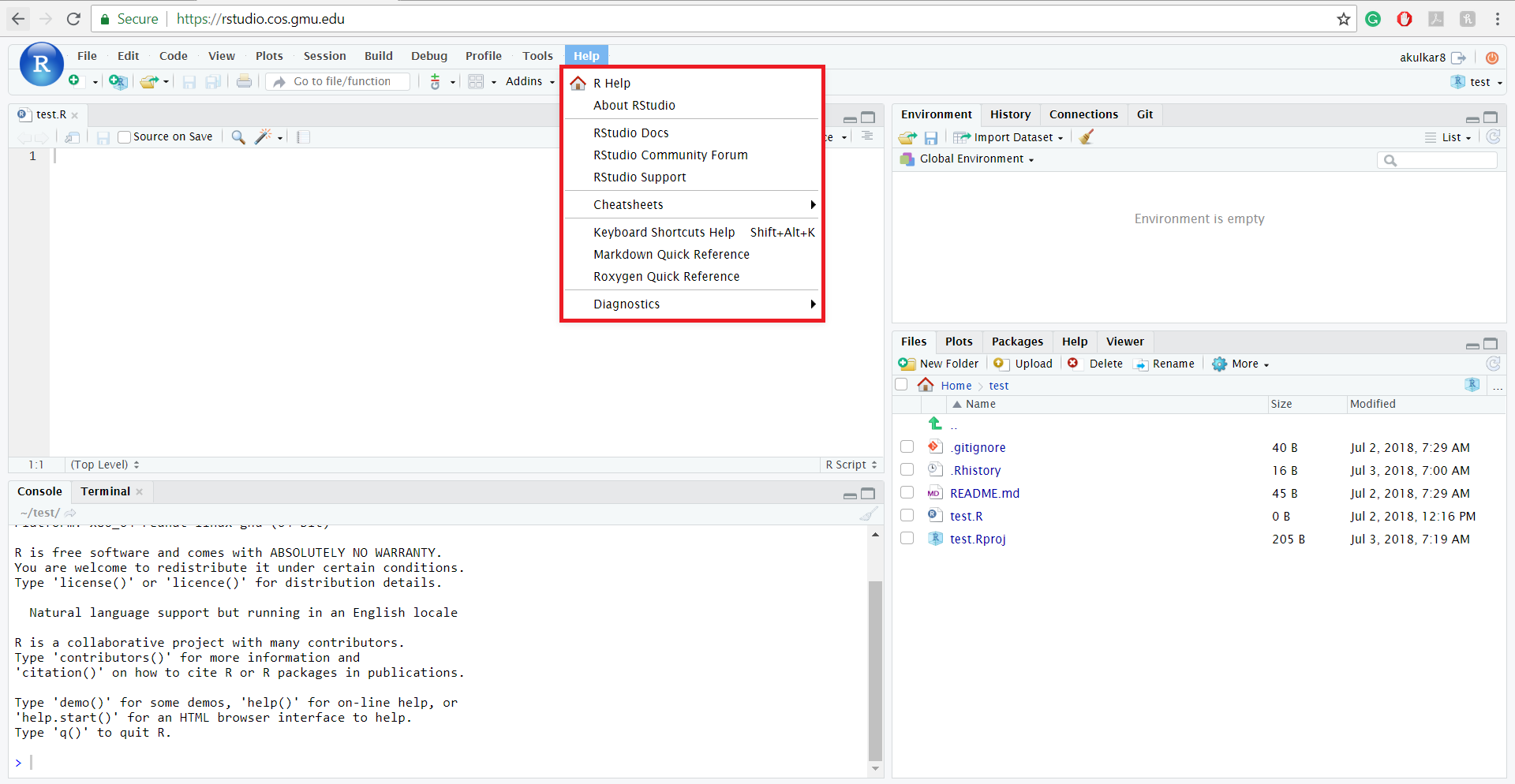Image resolution: width=1515 pixels, height=784 pixels.
Task: Open the Global Environment dropdown
Action: (x=967, y=159)
